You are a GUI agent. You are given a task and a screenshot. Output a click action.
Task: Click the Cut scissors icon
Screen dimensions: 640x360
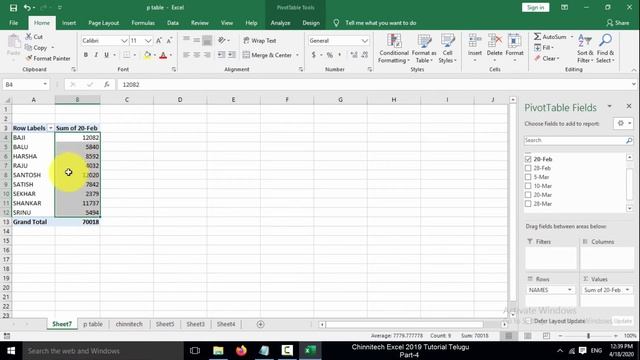[29, 37]
